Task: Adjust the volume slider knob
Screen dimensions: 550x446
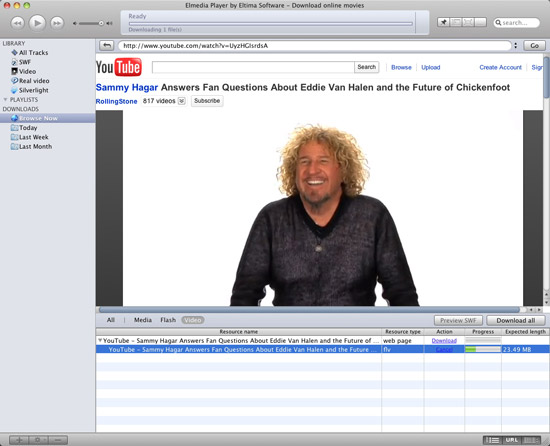Action: pyautogui.click(x=101, y=23)
